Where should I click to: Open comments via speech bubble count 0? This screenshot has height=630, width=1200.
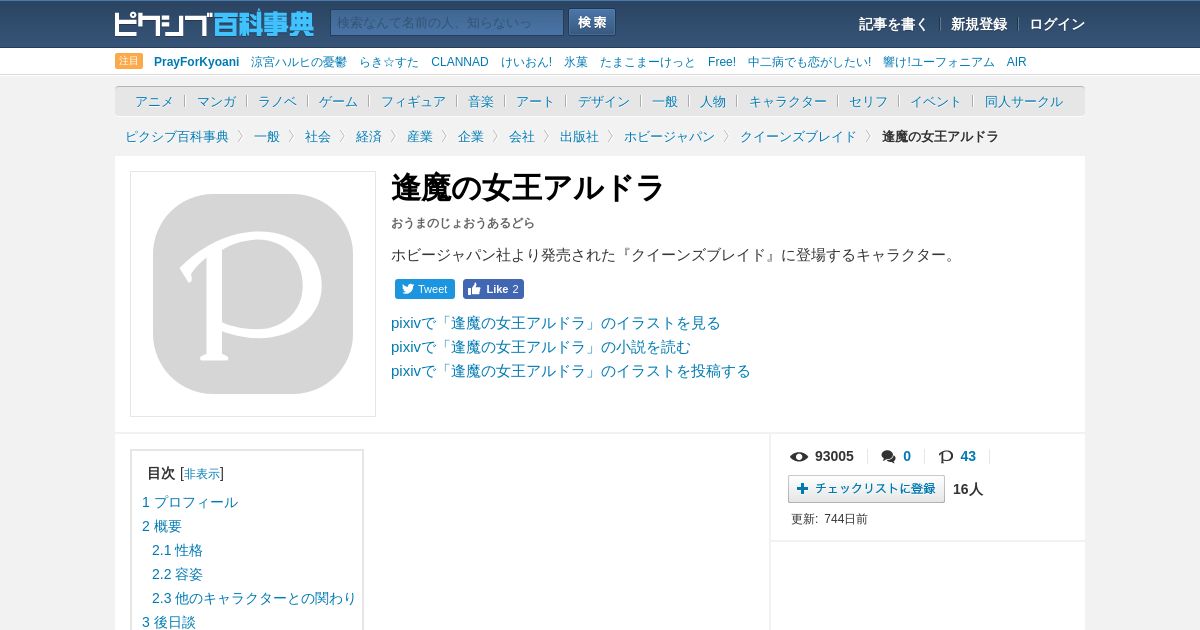(x=896, y=456)
